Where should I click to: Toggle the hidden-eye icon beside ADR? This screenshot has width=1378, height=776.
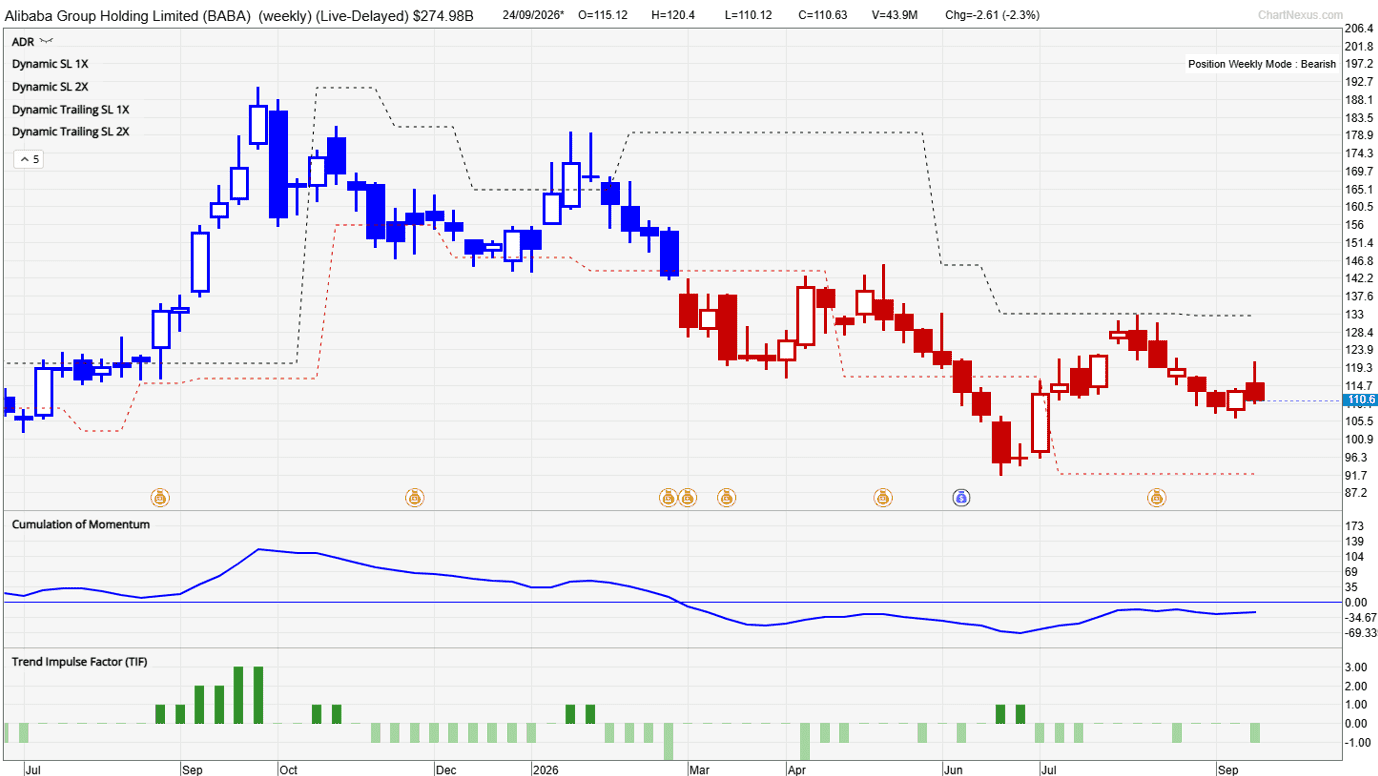[46, 41]
